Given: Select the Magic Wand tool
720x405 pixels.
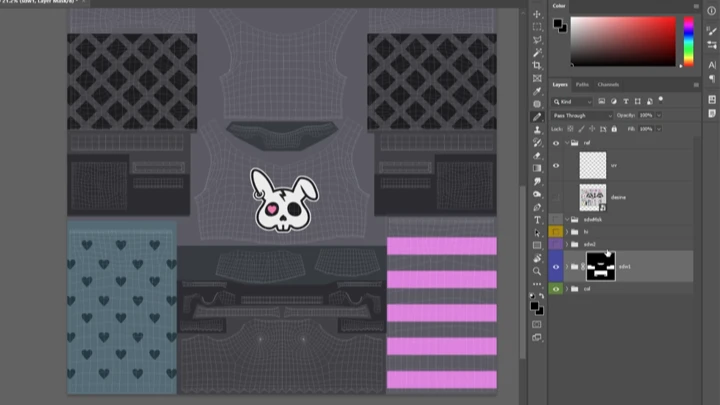Looking at the screenshot, I should [x=537, y=52].
